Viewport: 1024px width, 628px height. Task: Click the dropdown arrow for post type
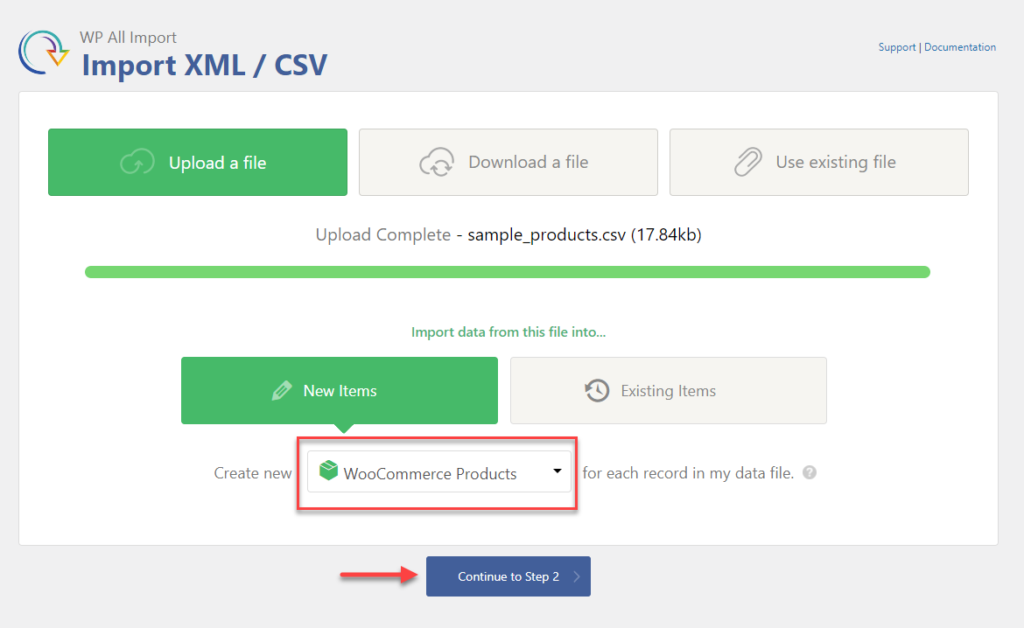click(x=557, y=472)
